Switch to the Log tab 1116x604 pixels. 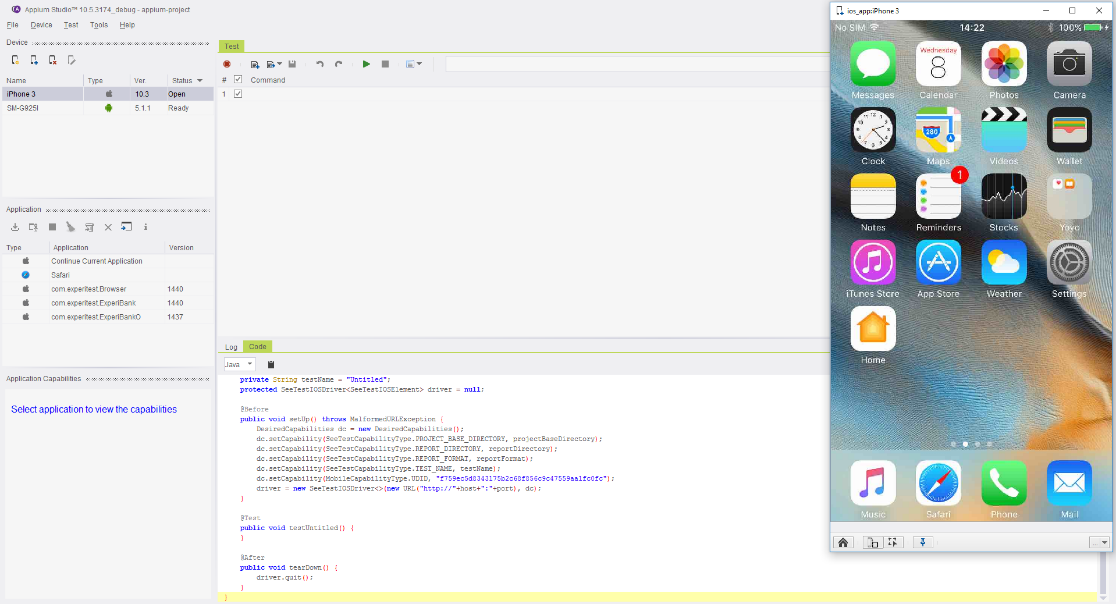pyautogui.click(x=231, y=347)
